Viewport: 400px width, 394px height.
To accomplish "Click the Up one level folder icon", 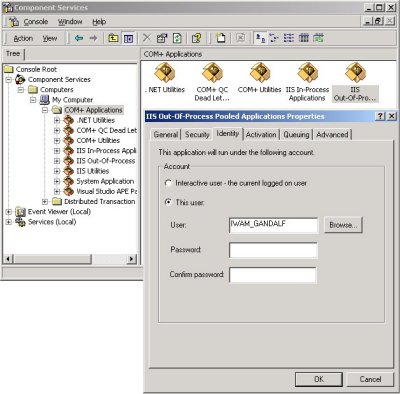I will point(113,38).
